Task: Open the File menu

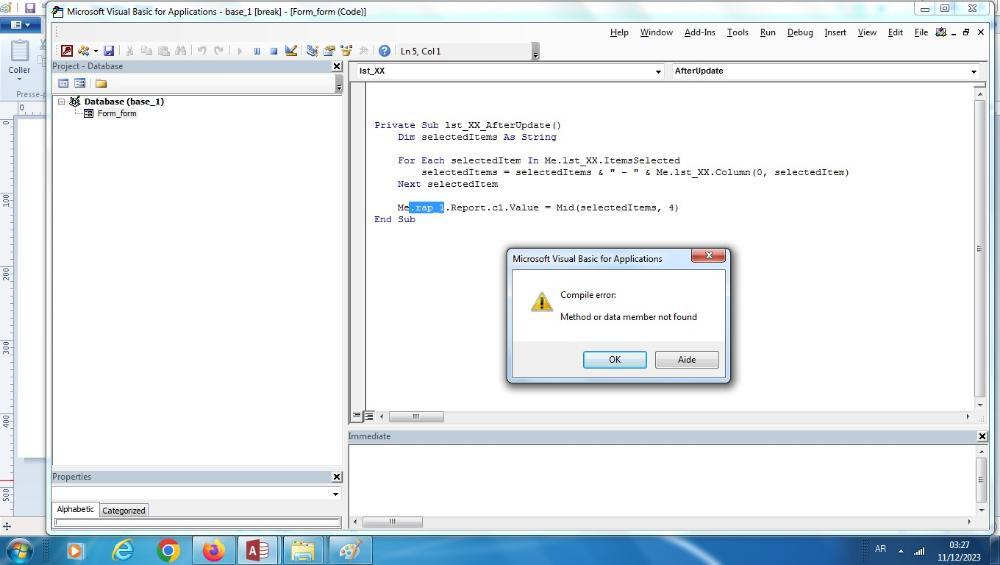Action: pyautogui.click(x=921, y=33)
